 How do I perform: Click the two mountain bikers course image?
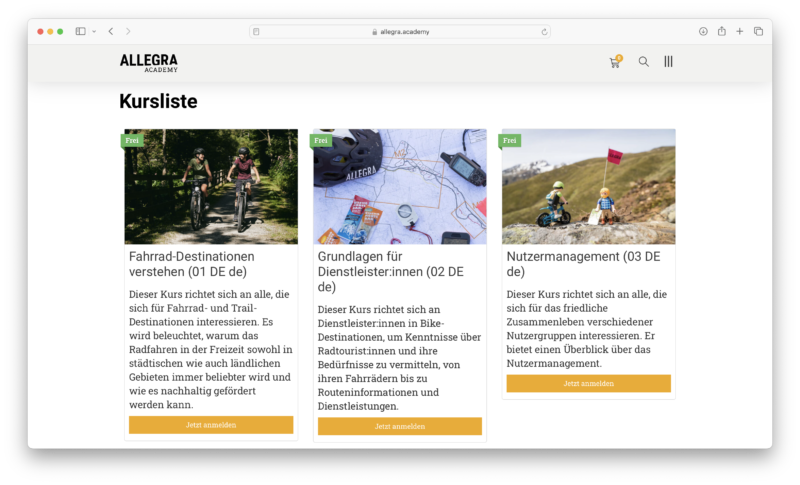[211, 187]
